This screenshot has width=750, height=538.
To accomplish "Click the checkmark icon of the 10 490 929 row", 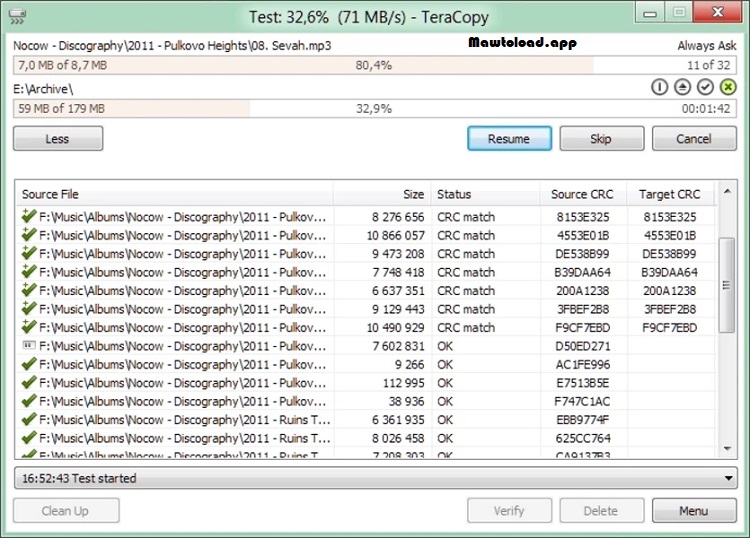I will (29, 327).
